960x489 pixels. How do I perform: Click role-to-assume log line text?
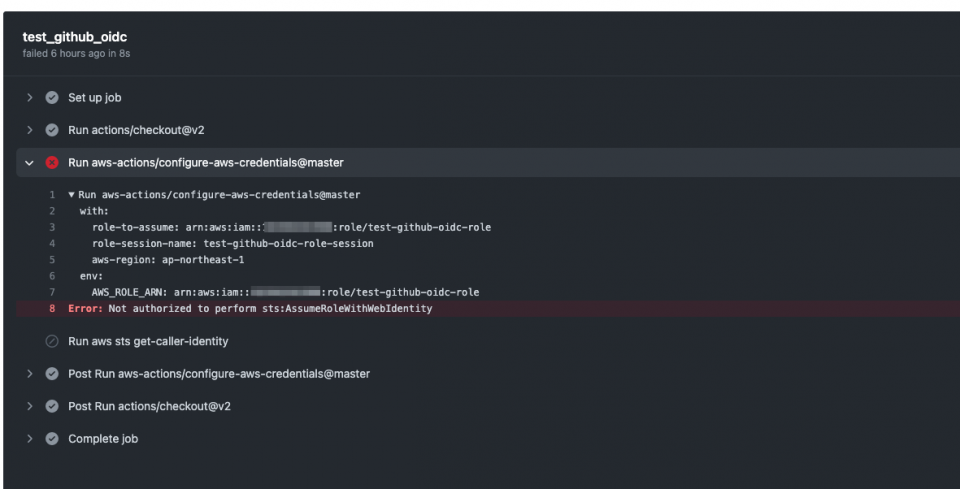tap(291, 227)
